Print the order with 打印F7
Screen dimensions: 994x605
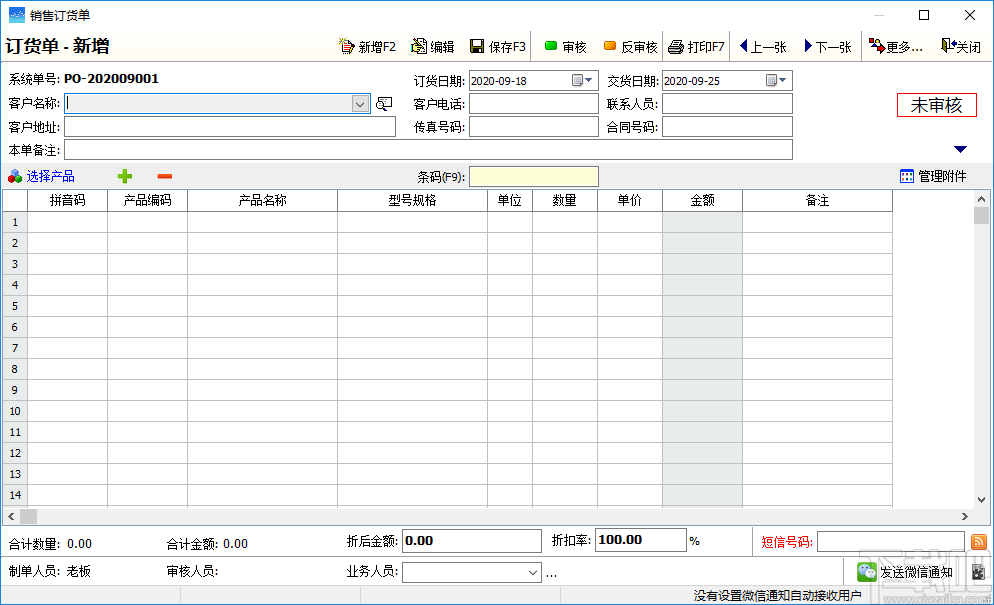click(696, 46)
